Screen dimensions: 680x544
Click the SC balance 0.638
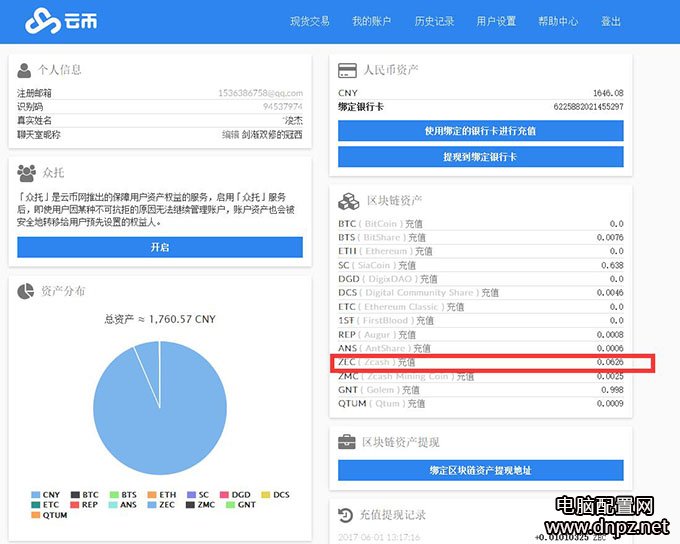coord(612,265)
